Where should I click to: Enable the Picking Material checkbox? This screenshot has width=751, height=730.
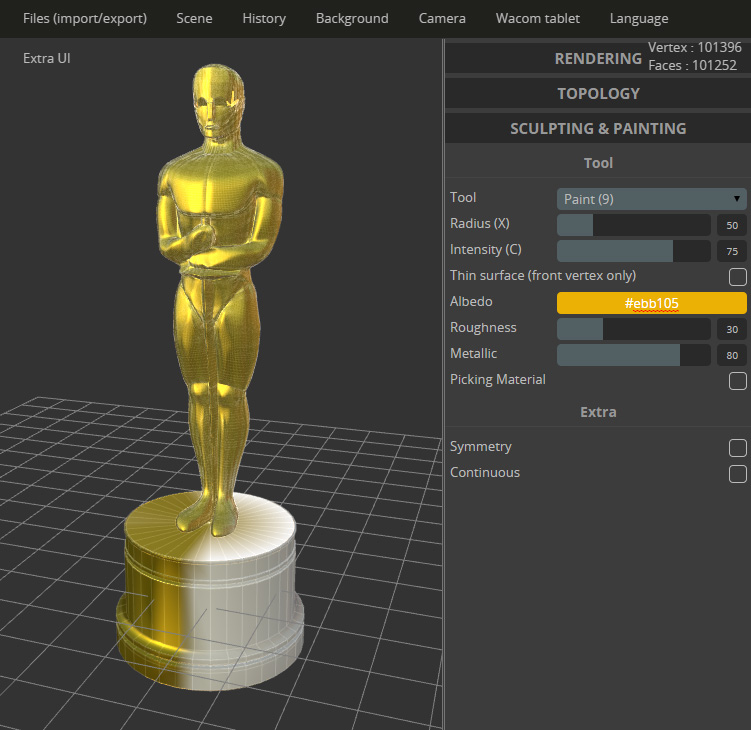click(x=738, y=381)
